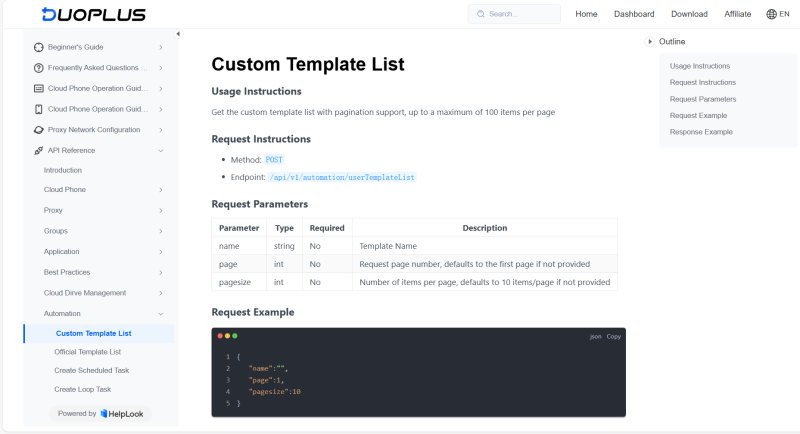Collapse the Automation section chevron
The height and width of the screenshot is (434, 800).
coord(161,314)
